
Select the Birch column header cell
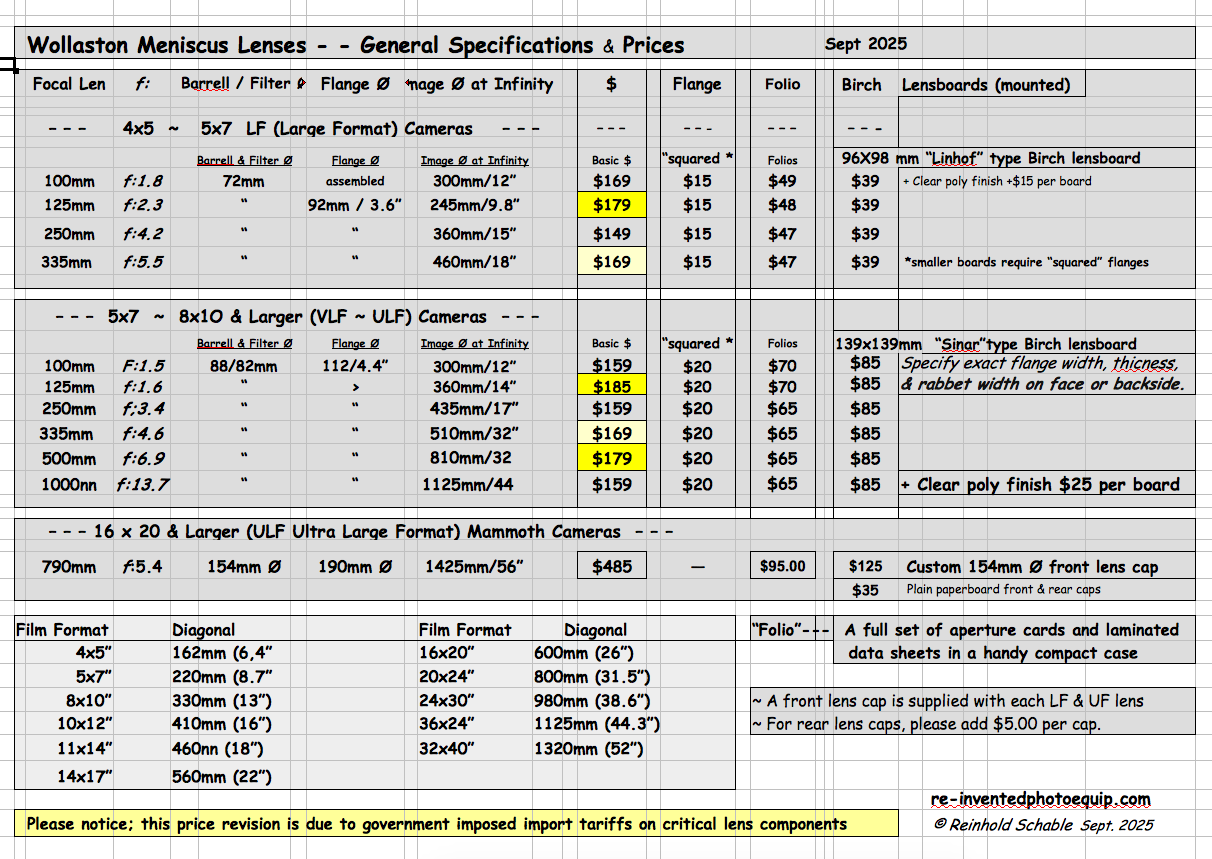[x=861, y=85]
